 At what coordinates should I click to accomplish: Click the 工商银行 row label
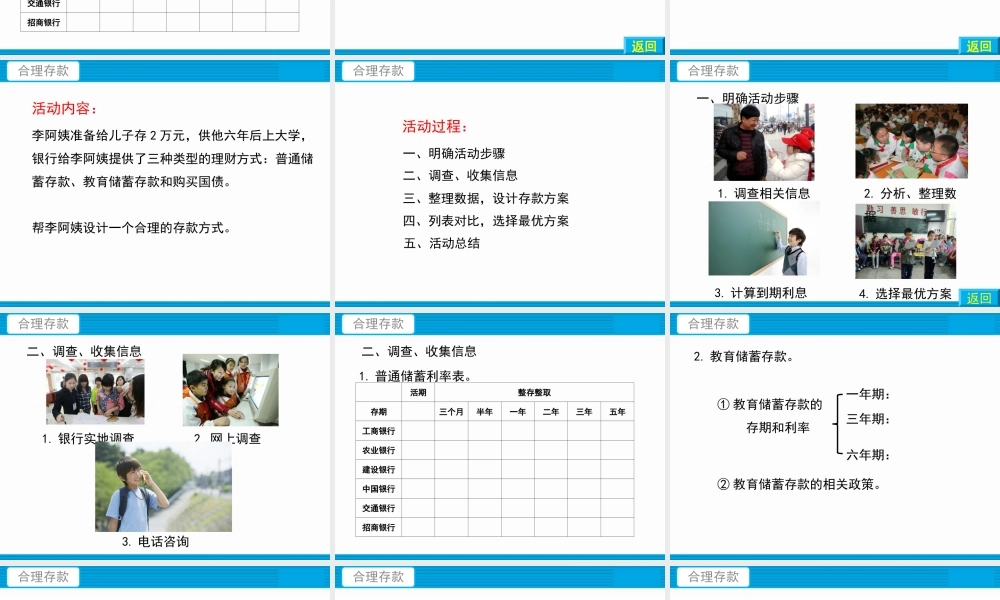[378, 431]
